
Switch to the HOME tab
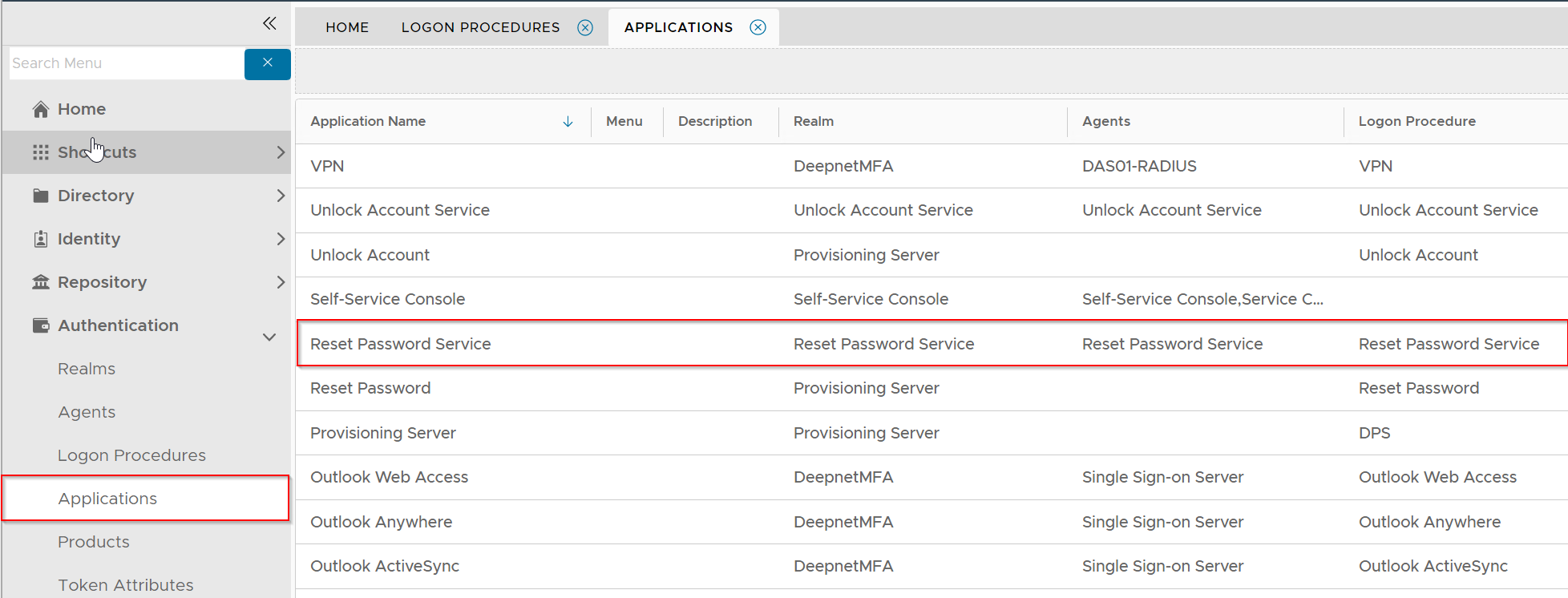pyautogui.click(x=347, y=28)
